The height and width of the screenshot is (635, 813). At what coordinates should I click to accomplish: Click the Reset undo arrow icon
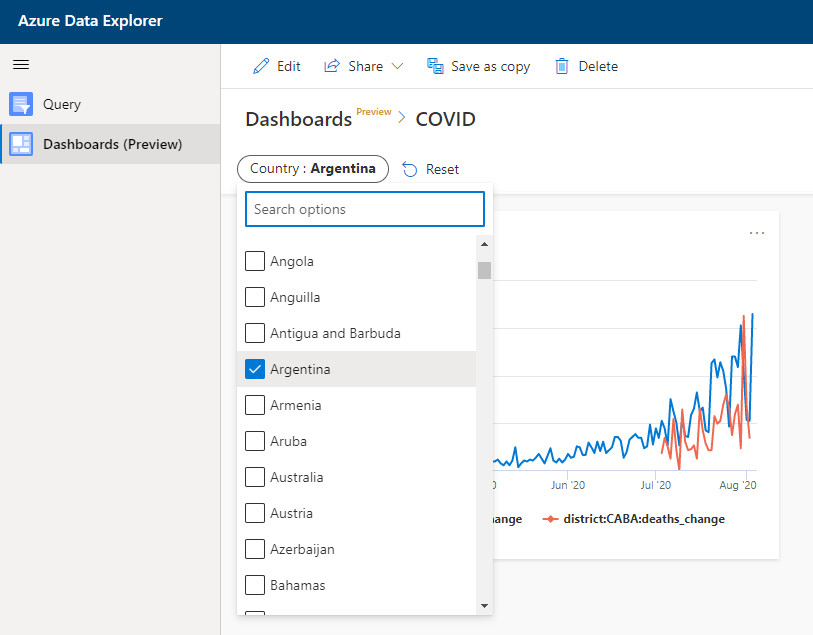coord(410,170)
